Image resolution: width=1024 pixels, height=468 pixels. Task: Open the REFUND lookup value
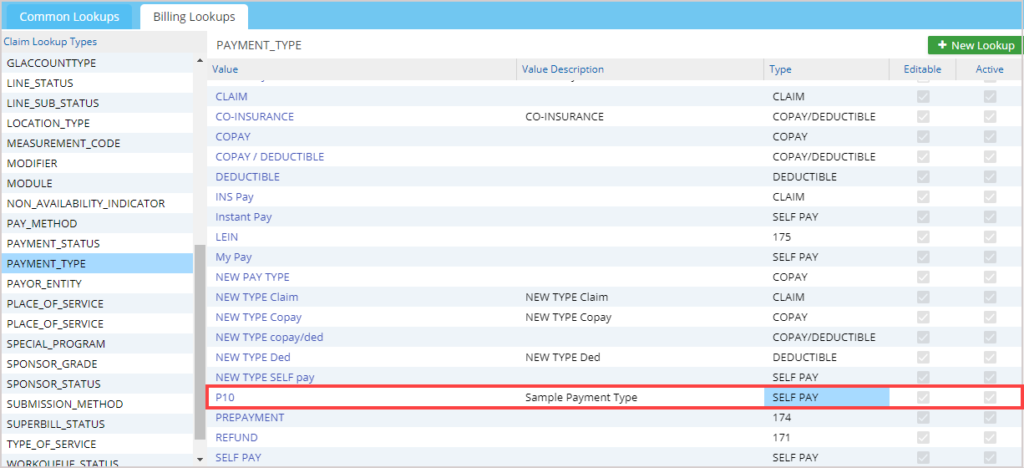(236, 437)
